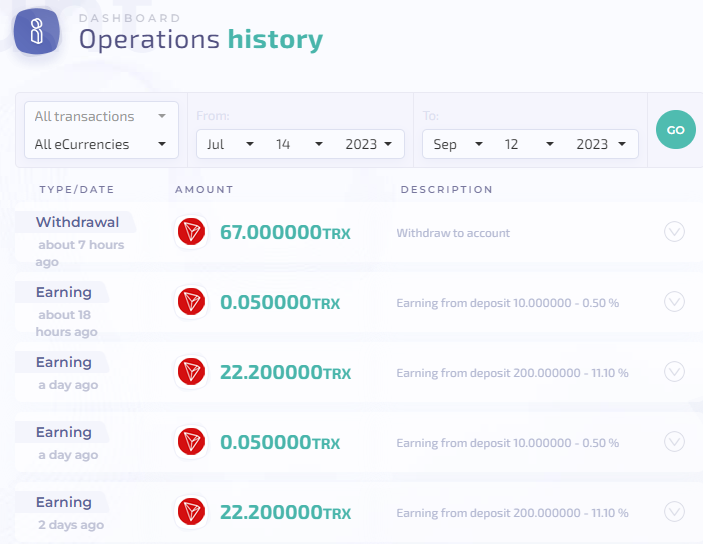Expand earning details from about 18 hours ago

(674, 302)
